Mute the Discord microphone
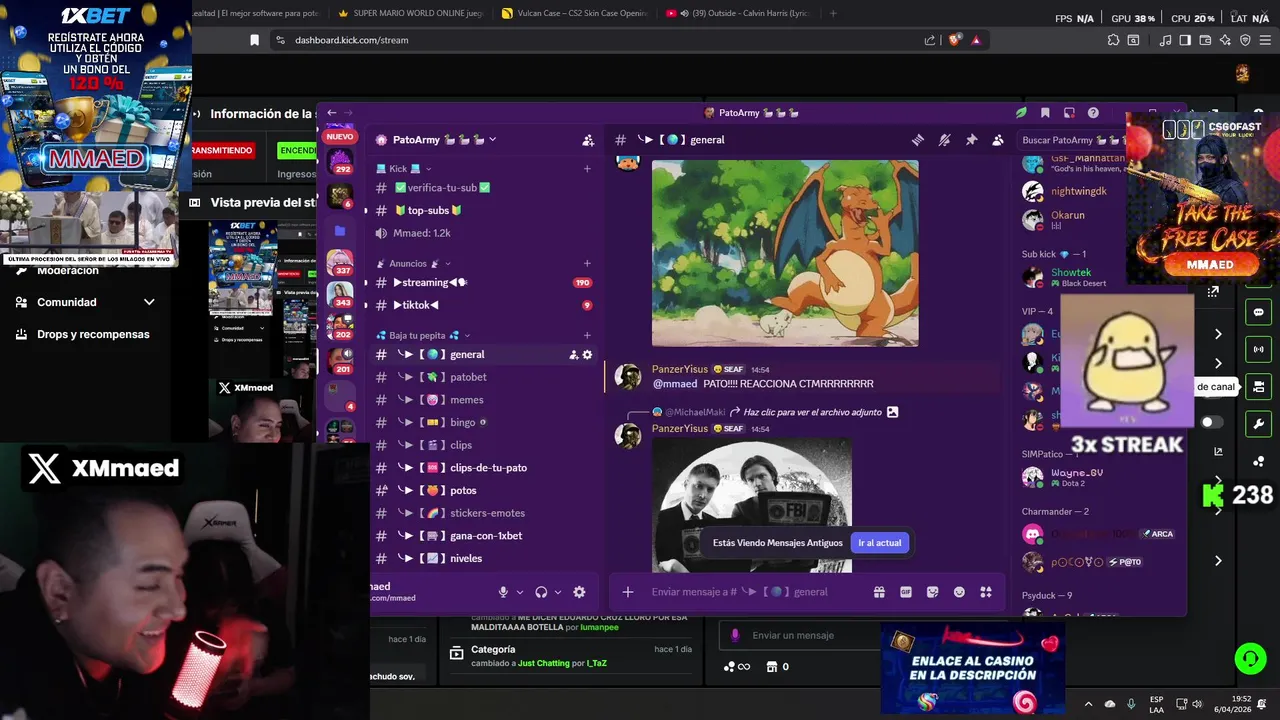The image size is (1280, 720). tap(503, 592)
